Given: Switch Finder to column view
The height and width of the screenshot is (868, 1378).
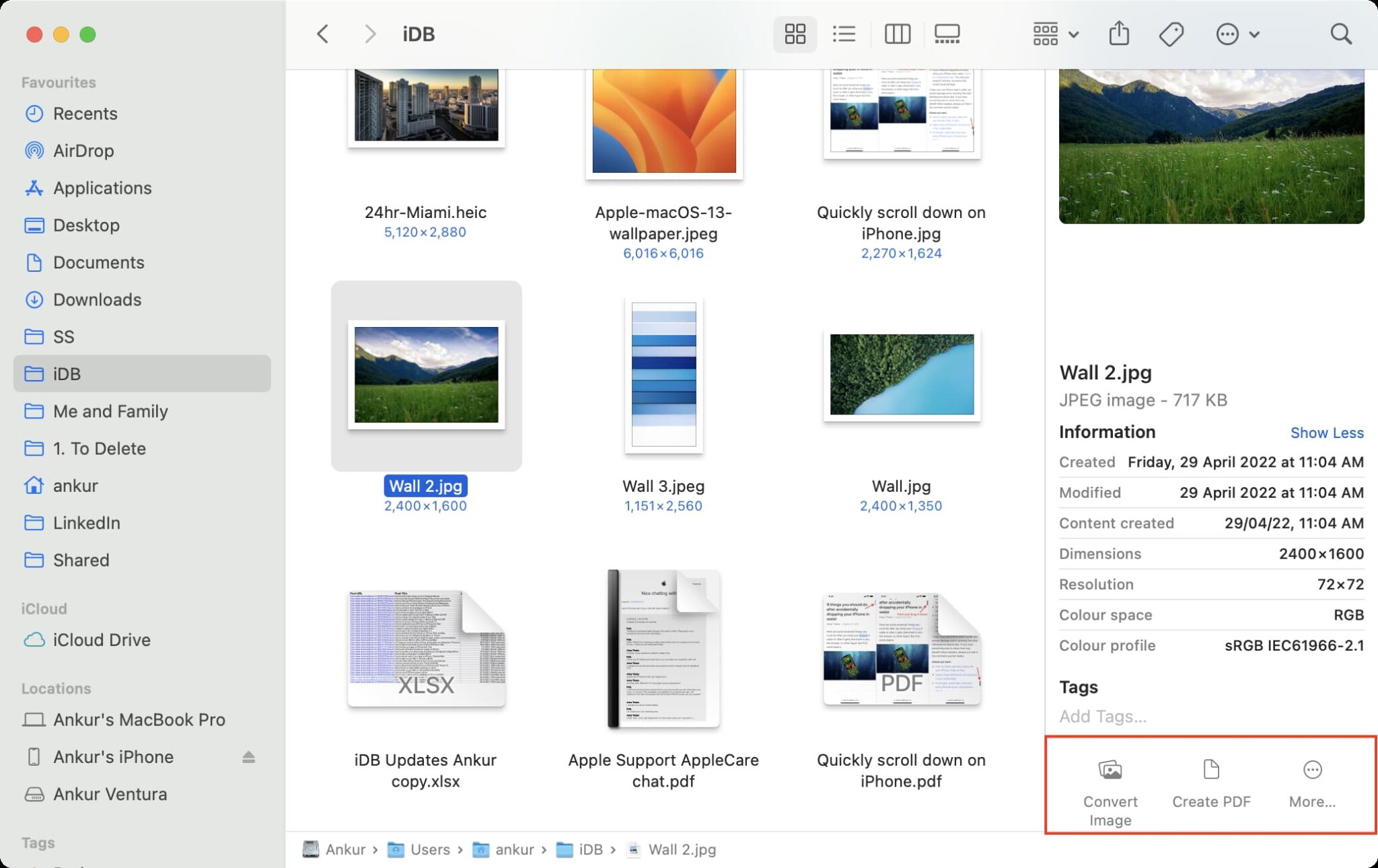Looking at the screenshot, I should click(897, 34).
